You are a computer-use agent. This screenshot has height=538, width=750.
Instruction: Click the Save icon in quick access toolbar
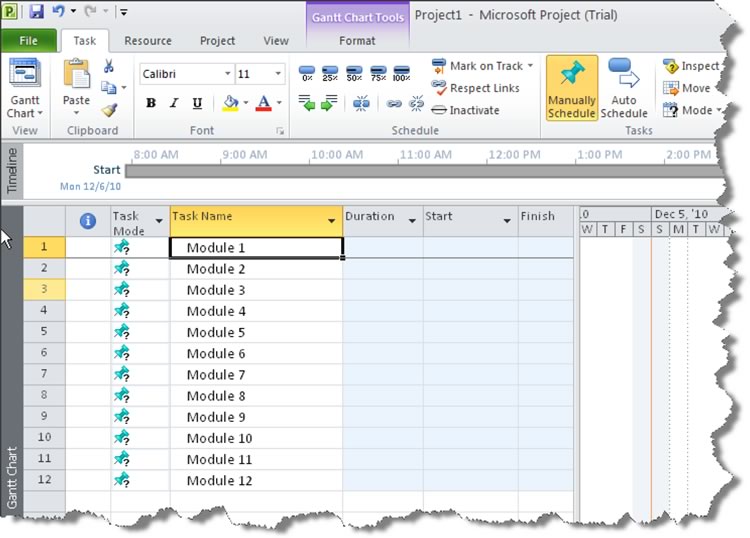pos(37,12)
